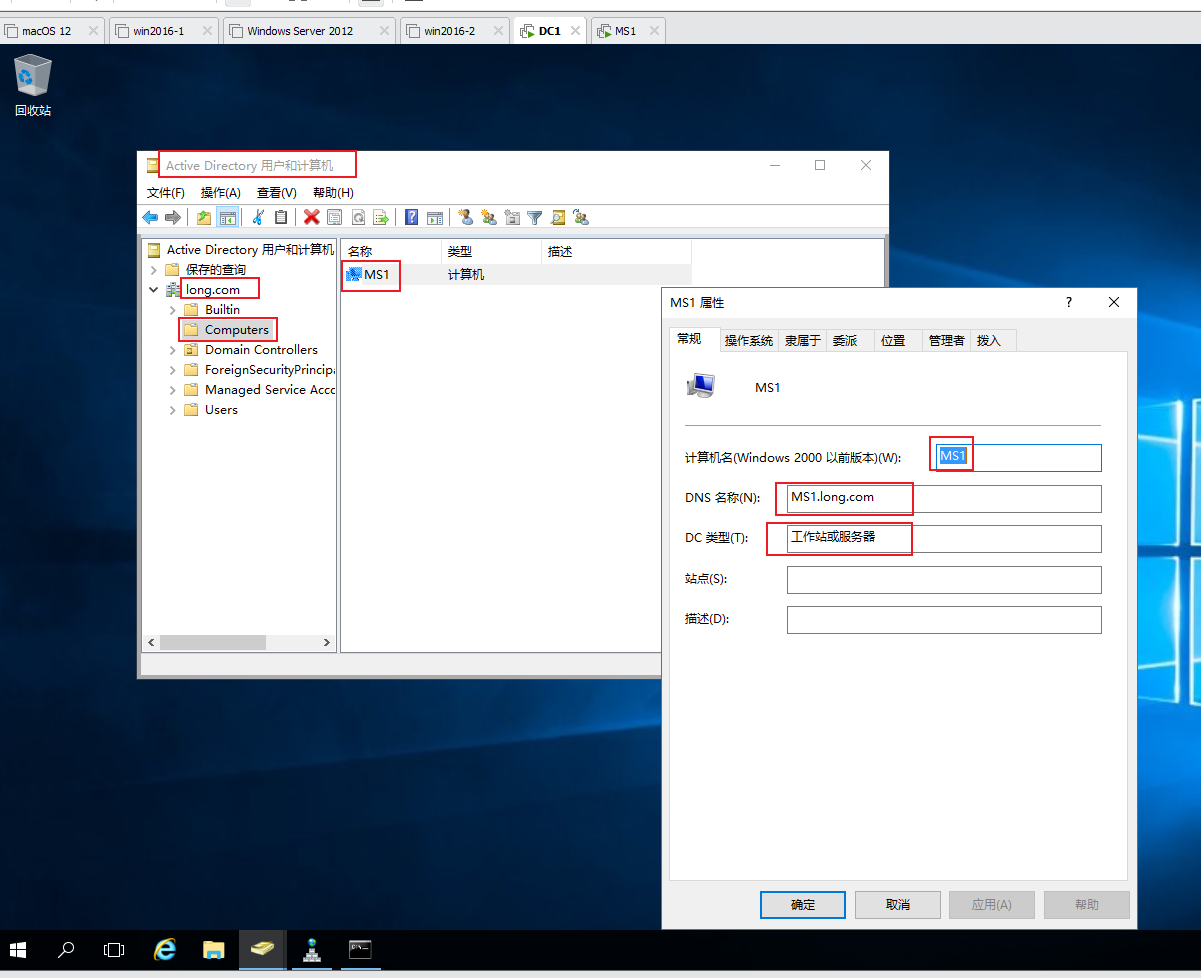The image size is (1201, 978).
Task: Toggle the show/hide action pane icon
Action: (434, 217)
